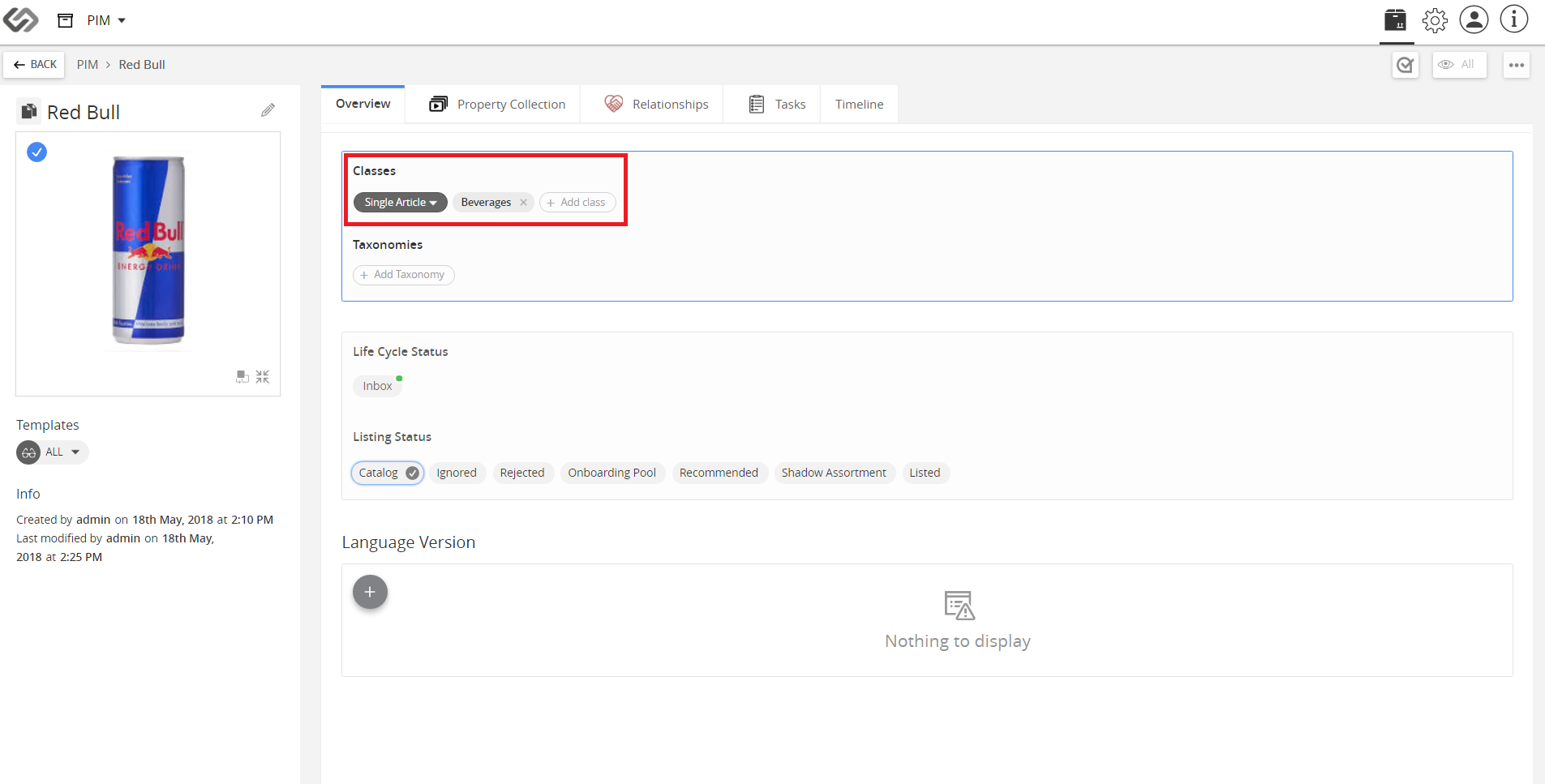Click the Add class button
Viewport: 1545px width, 784px height.
click(x=577, y=203)
